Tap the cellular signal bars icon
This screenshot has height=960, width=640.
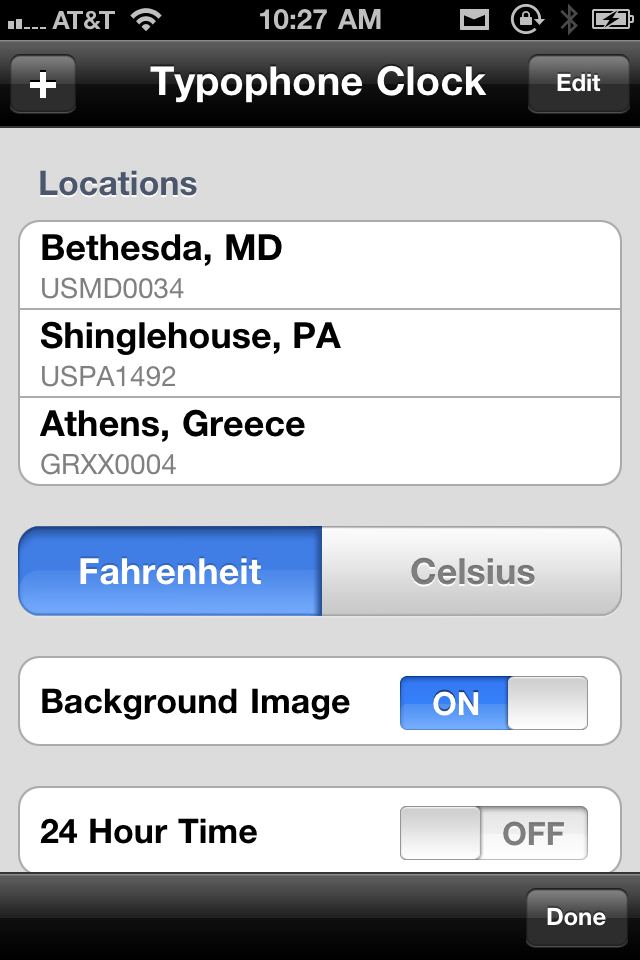[x=26, y=23]
